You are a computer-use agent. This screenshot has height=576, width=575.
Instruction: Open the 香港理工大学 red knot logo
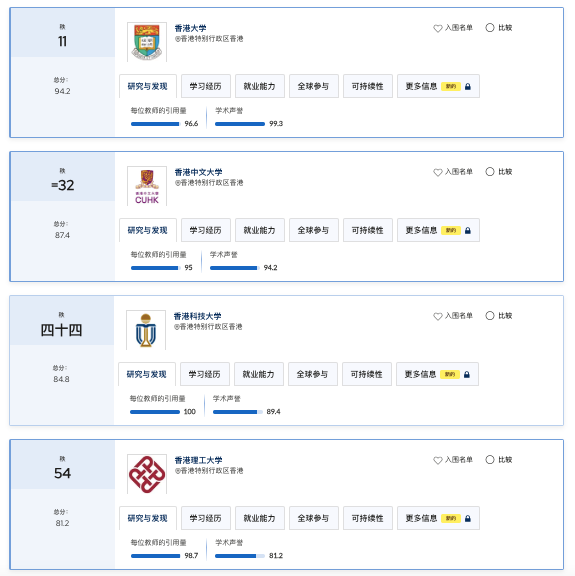147,474
